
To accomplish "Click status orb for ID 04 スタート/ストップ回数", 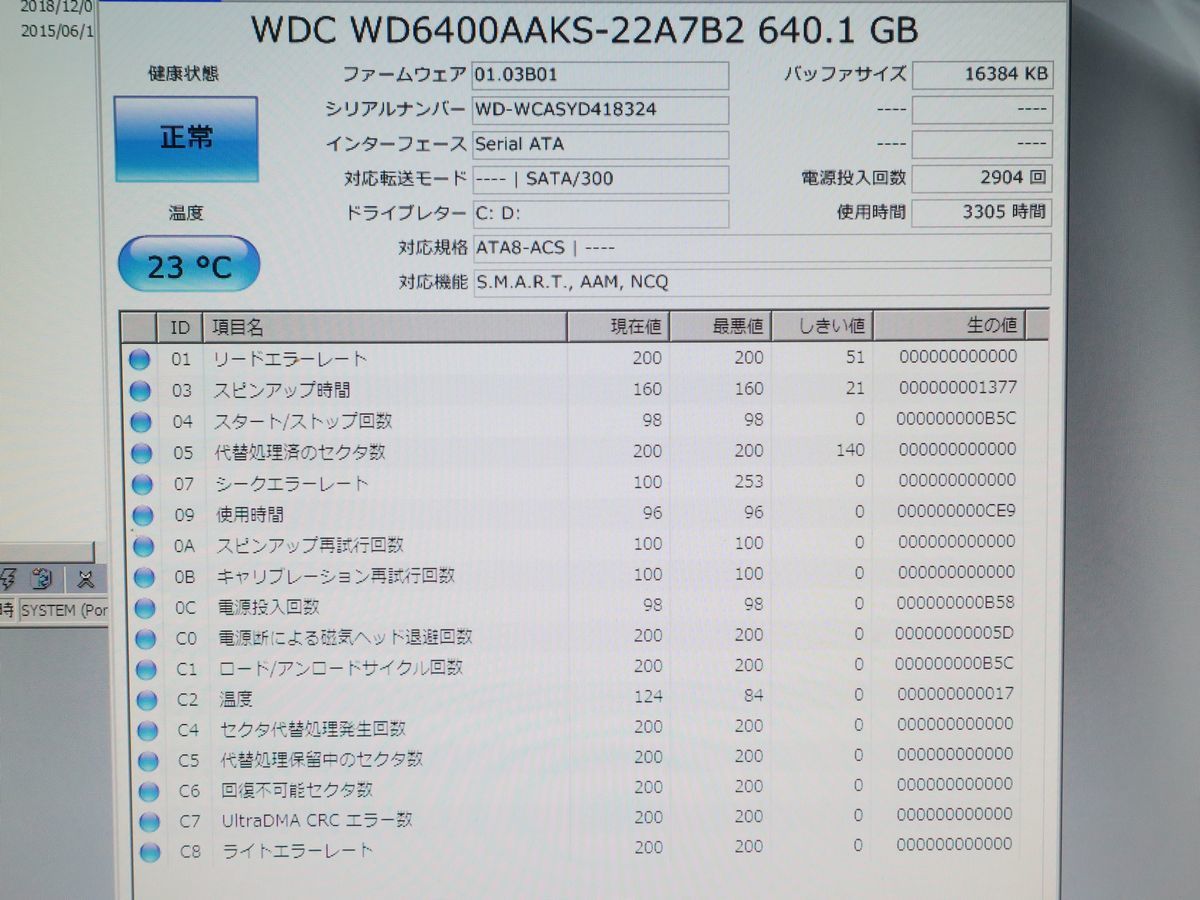I will (x=141, y=421).
